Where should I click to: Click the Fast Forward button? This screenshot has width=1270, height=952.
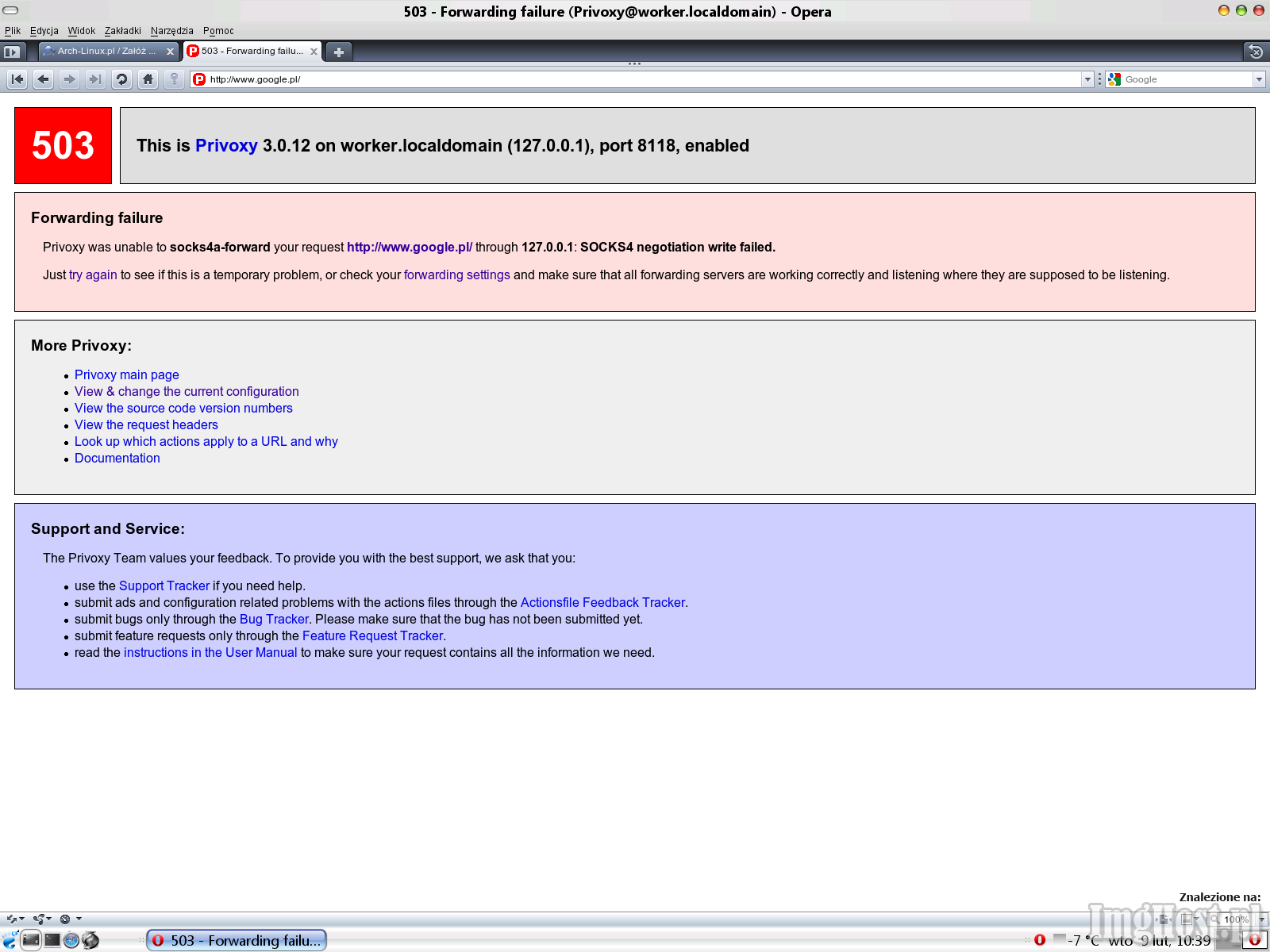95,79
